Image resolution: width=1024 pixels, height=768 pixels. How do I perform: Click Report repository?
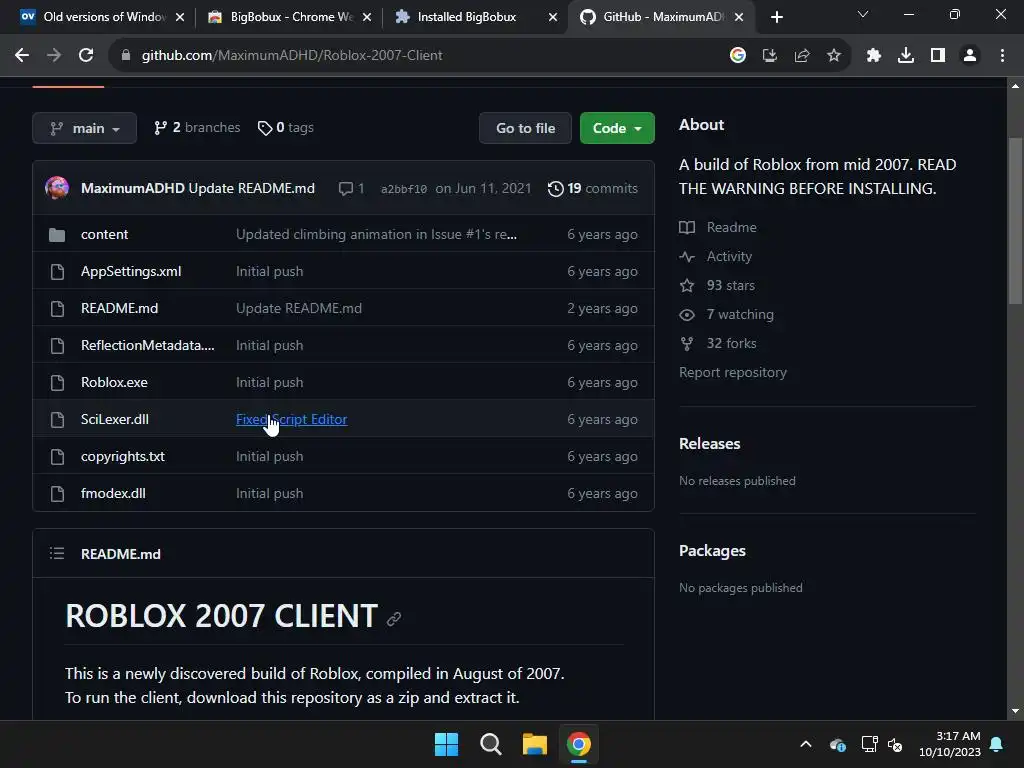click(733, 372)
